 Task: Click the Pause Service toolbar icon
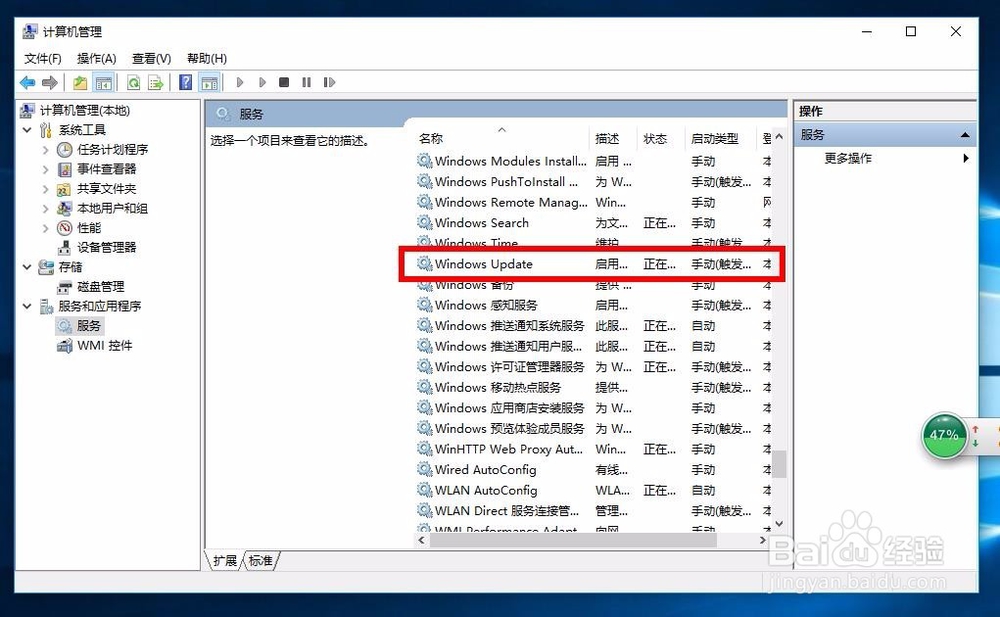(307, 82)
